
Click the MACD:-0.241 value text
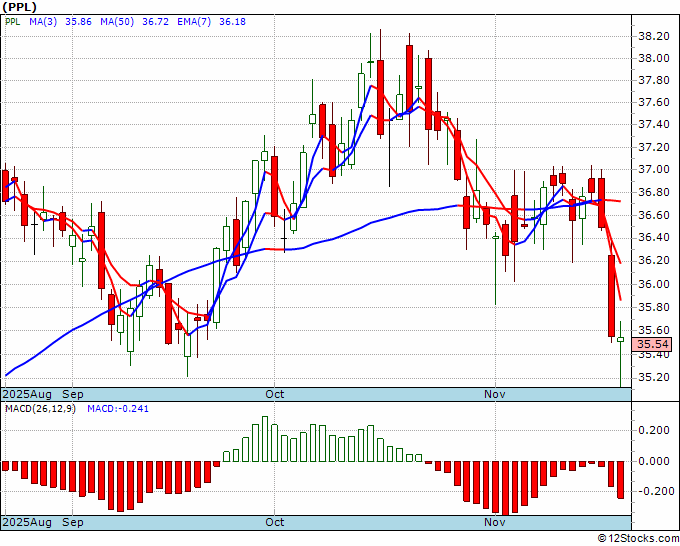(x=118, y=409)
